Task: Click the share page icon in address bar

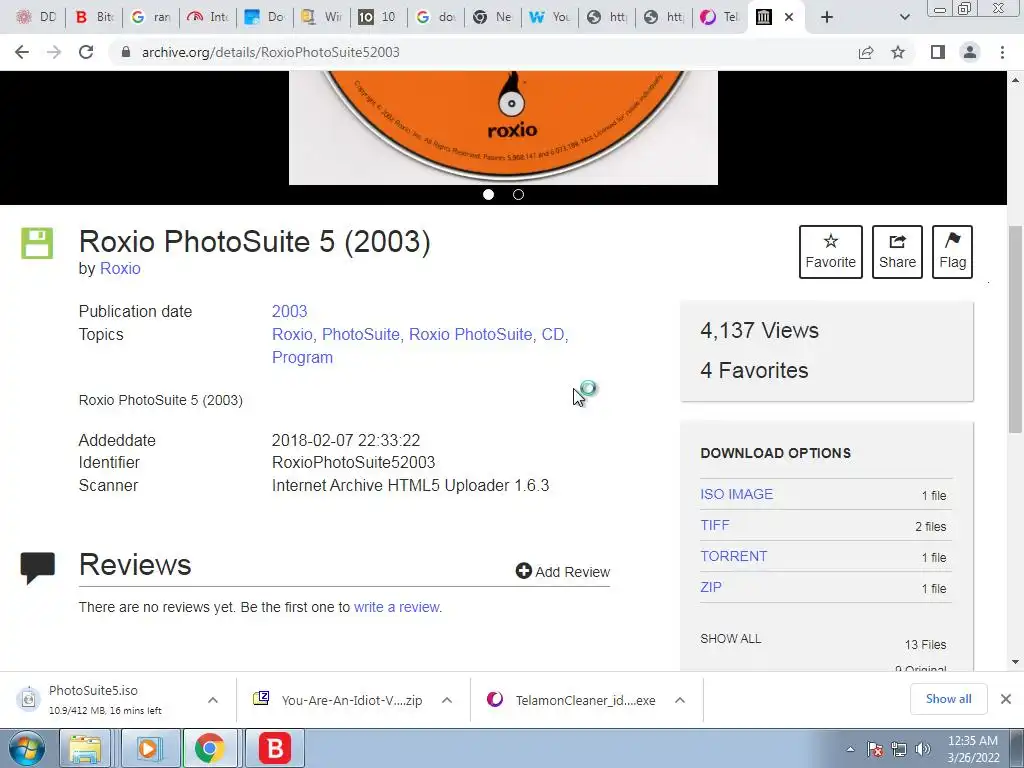Action: coord(866,52)
